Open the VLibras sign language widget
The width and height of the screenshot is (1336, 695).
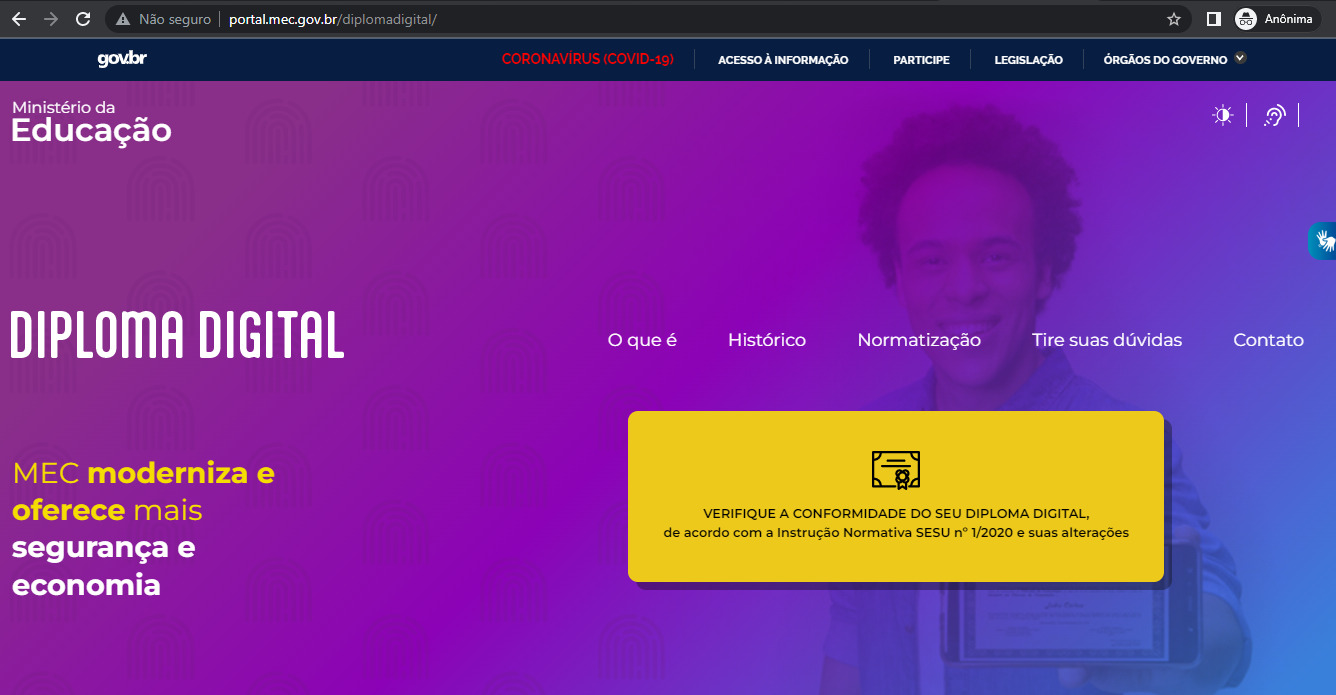pos(1323,241)
